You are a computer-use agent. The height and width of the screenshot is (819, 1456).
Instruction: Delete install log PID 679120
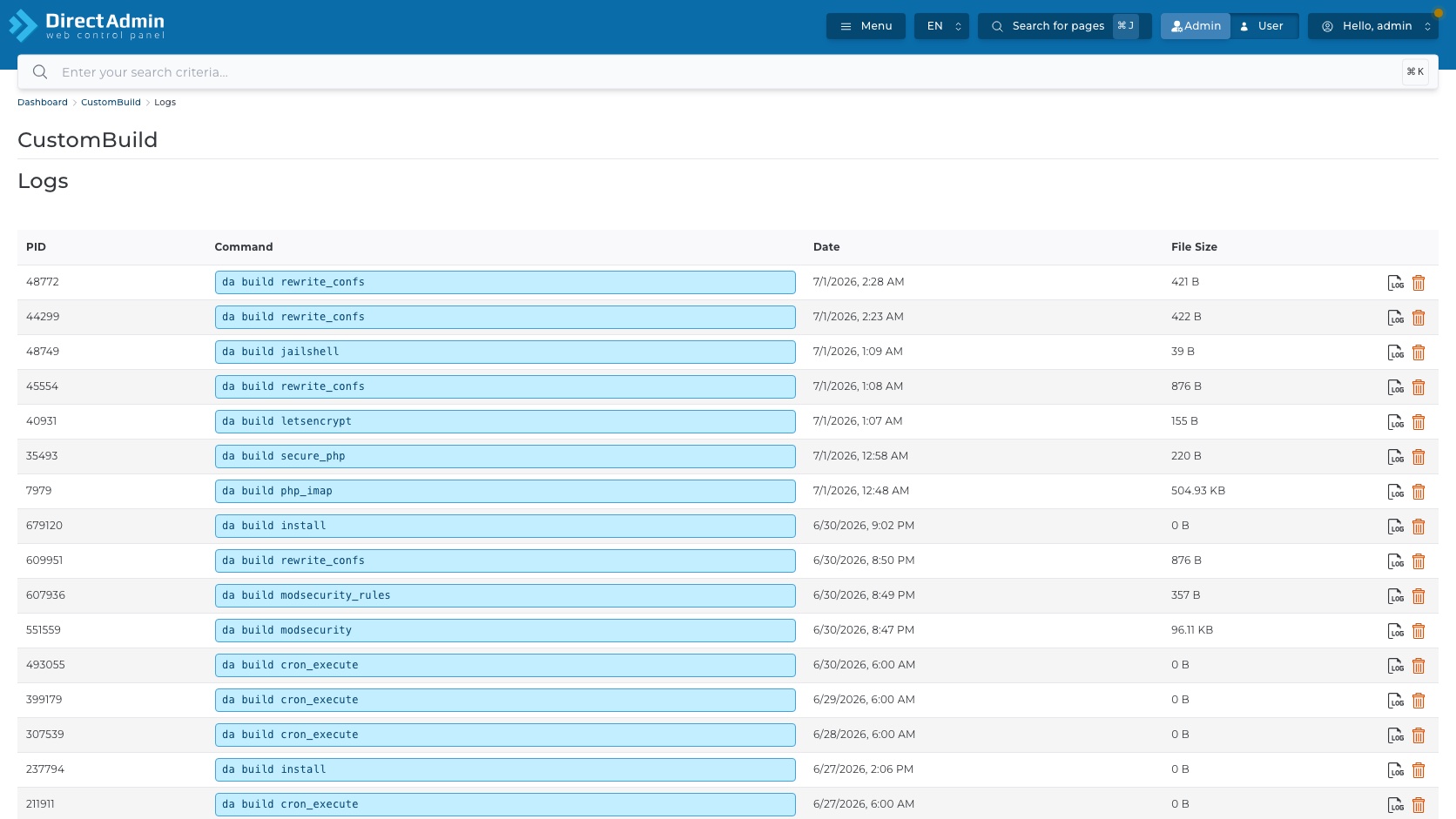[x=1419, y=527]
